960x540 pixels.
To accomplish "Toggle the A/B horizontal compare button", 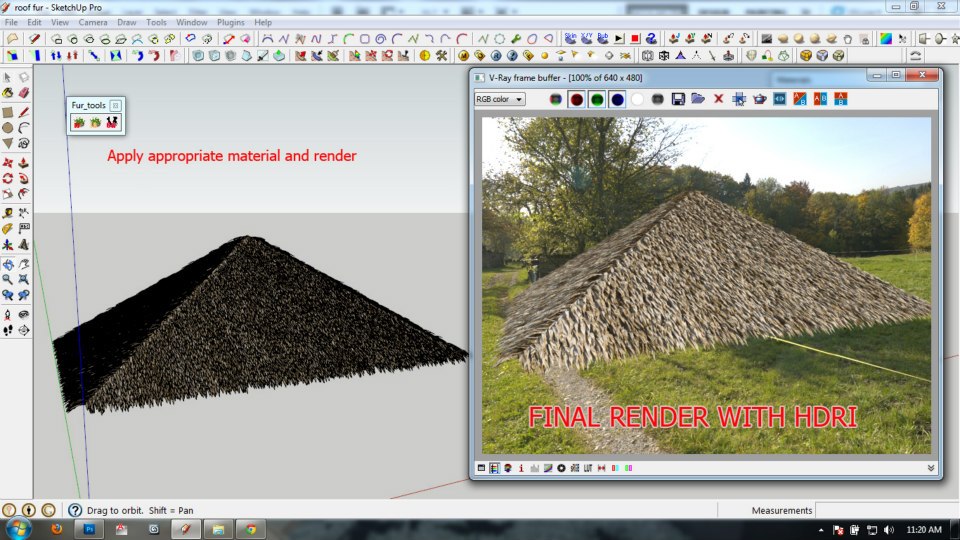I will pyautogui.click(x=841, y=99).
